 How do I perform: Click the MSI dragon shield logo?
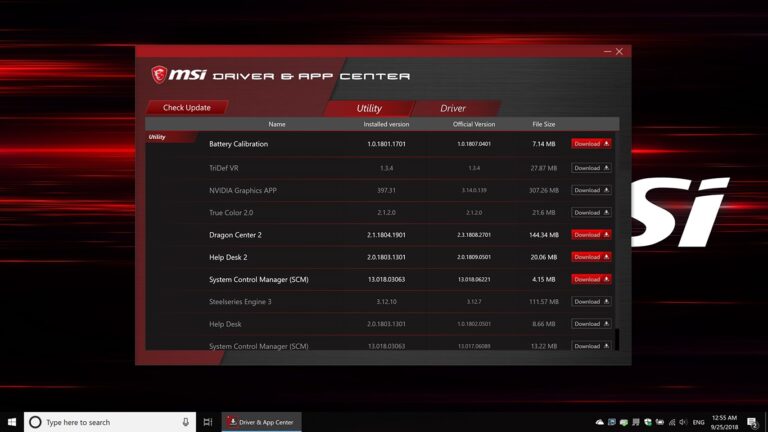tap(159, 75)
